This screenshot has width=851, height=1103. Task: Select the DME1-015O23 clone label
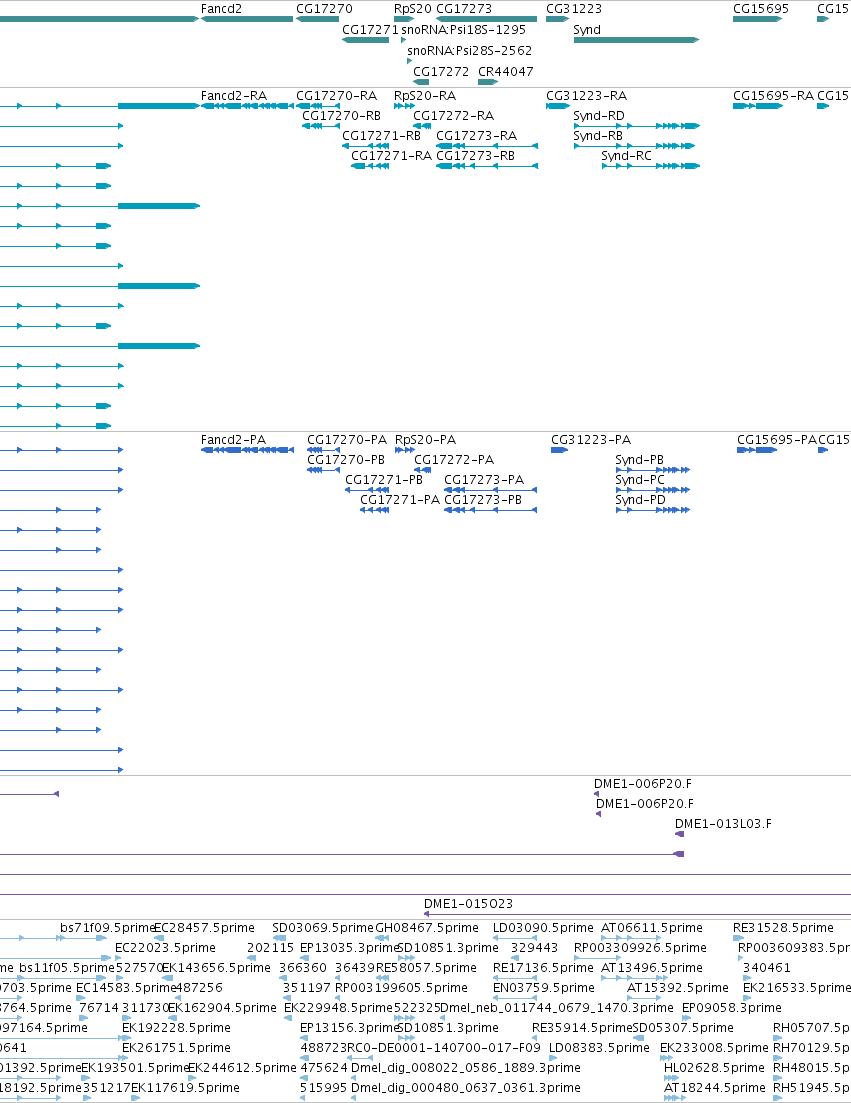[468, 904]
